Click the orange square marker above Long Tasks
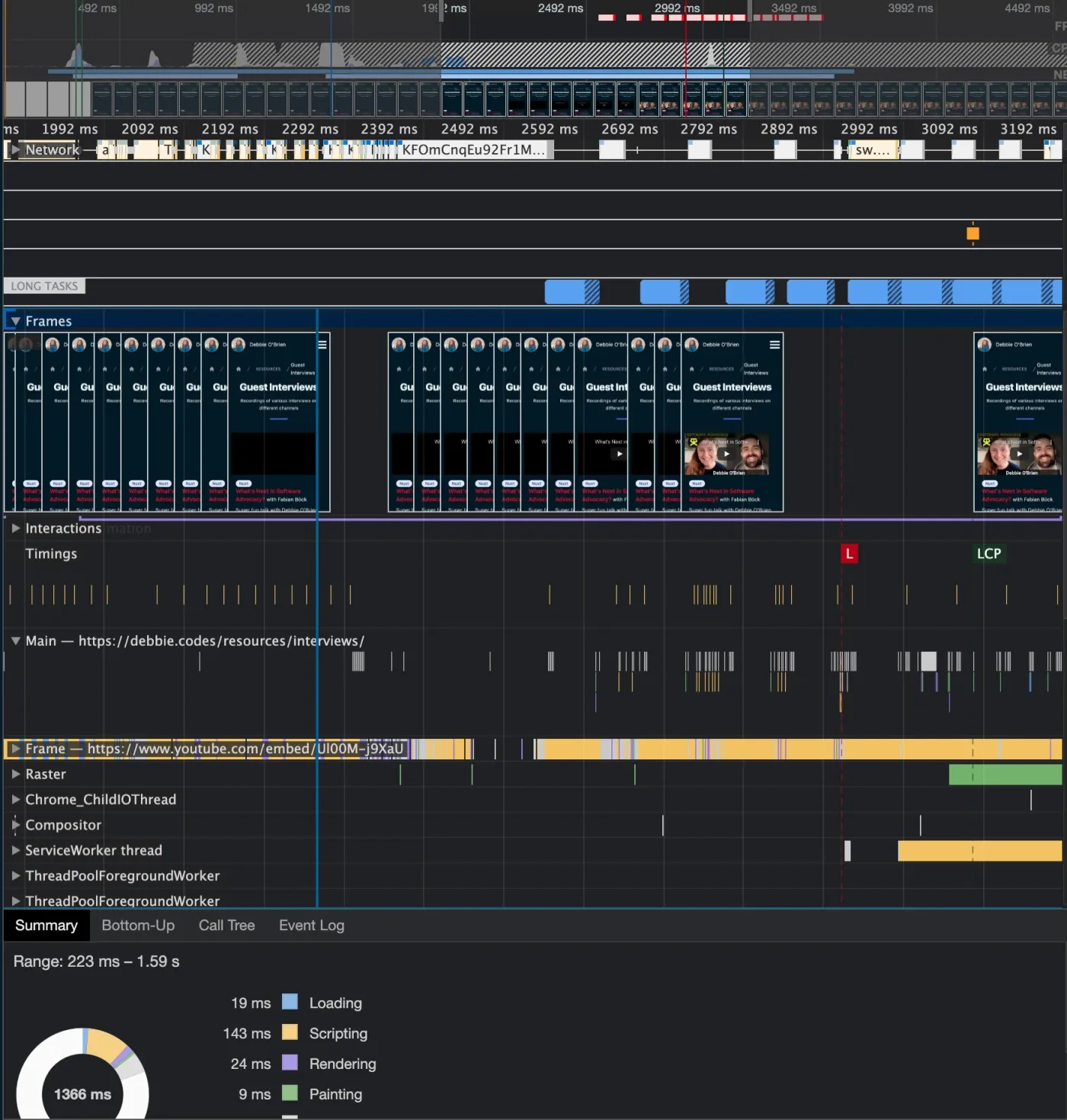Image resolution: width=1067 pixels, height=1120 pixels. [x=972, y=233]
